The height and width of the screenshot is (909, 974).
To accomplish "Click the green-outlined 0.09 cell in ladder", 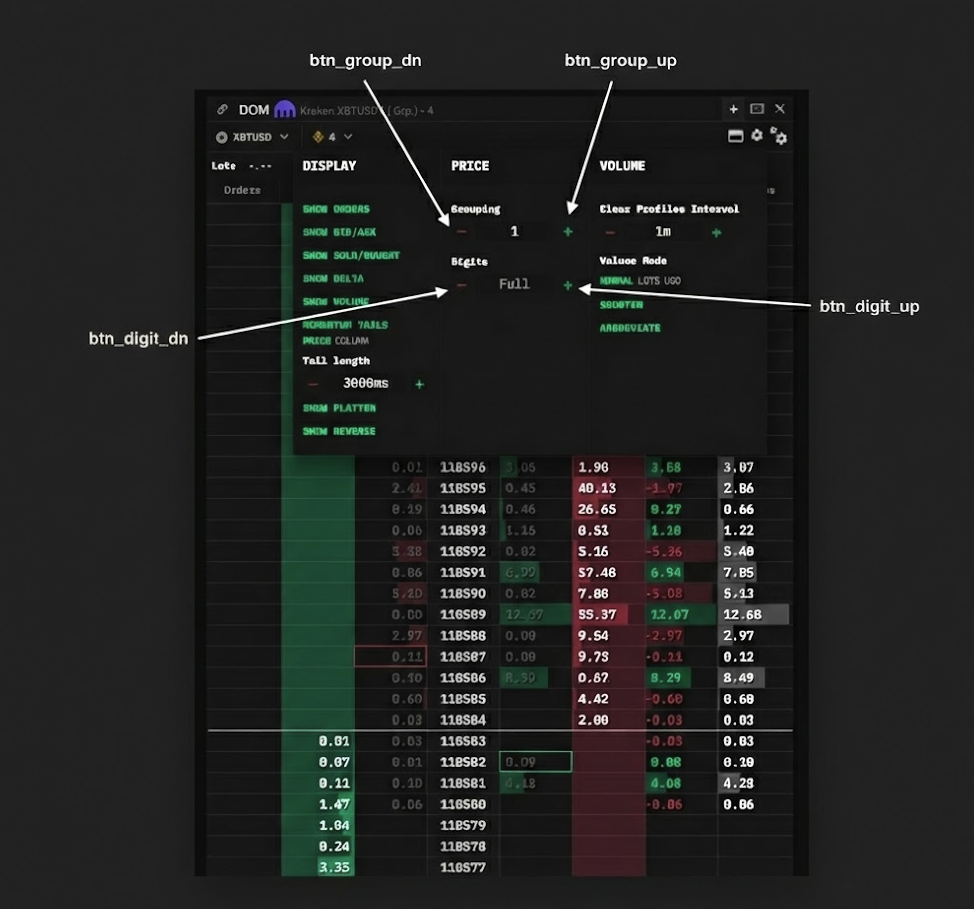I will coord(535,762).
